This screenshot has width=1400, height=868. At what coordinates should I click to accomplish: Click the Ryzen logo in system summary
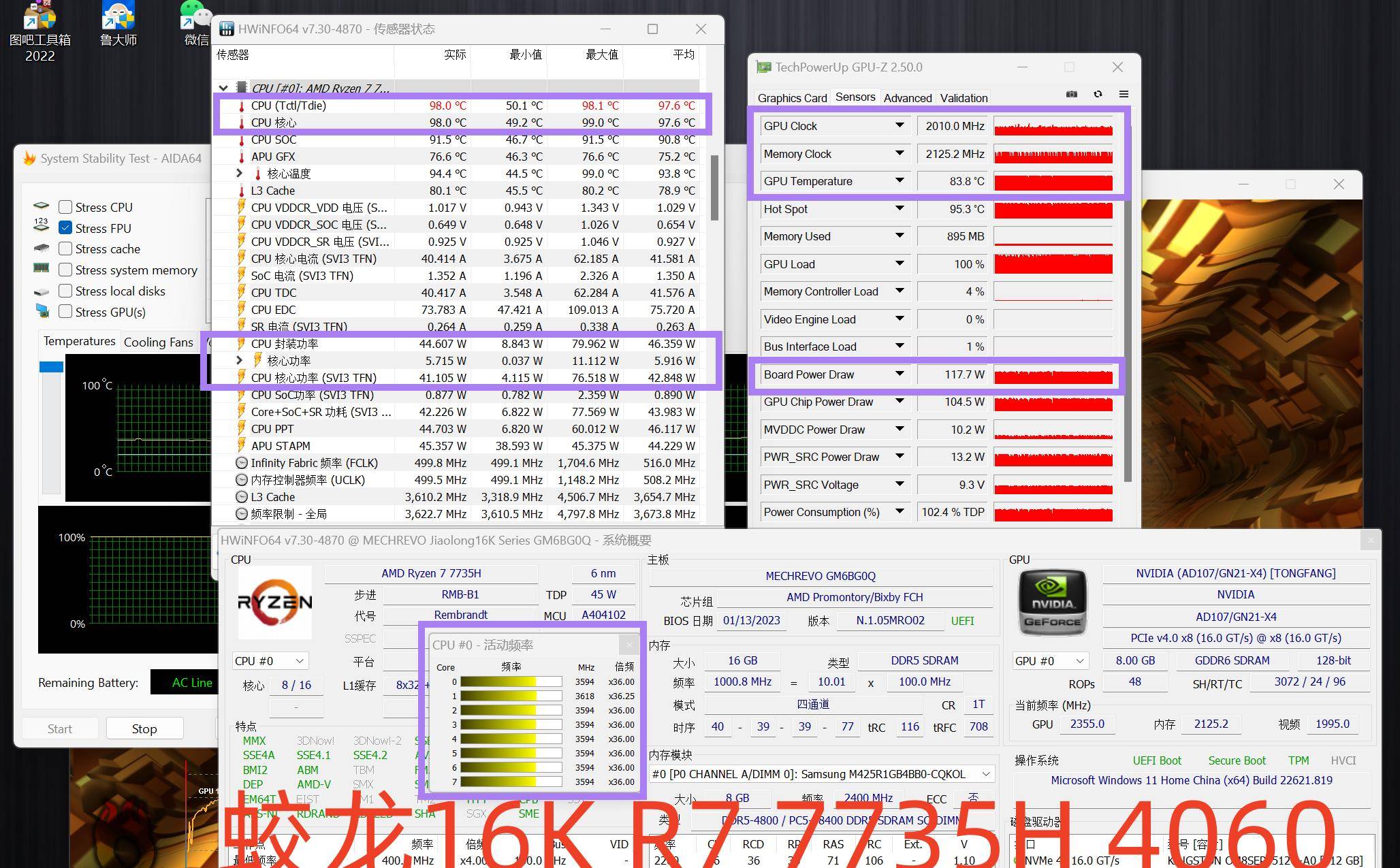[x=274, y=602]
